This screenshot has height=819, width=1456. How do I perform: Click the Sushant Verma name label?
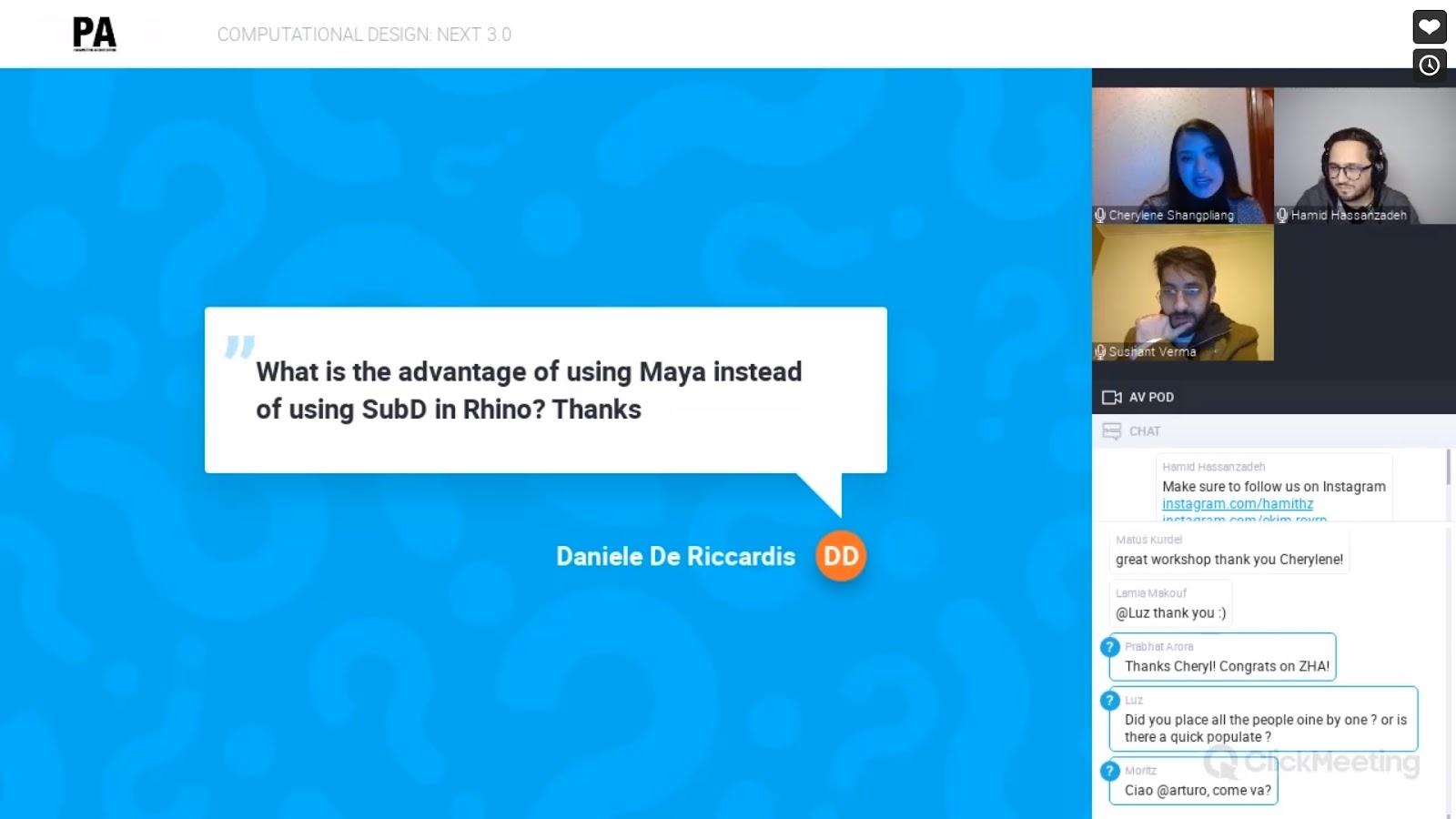pos(1152,352)
